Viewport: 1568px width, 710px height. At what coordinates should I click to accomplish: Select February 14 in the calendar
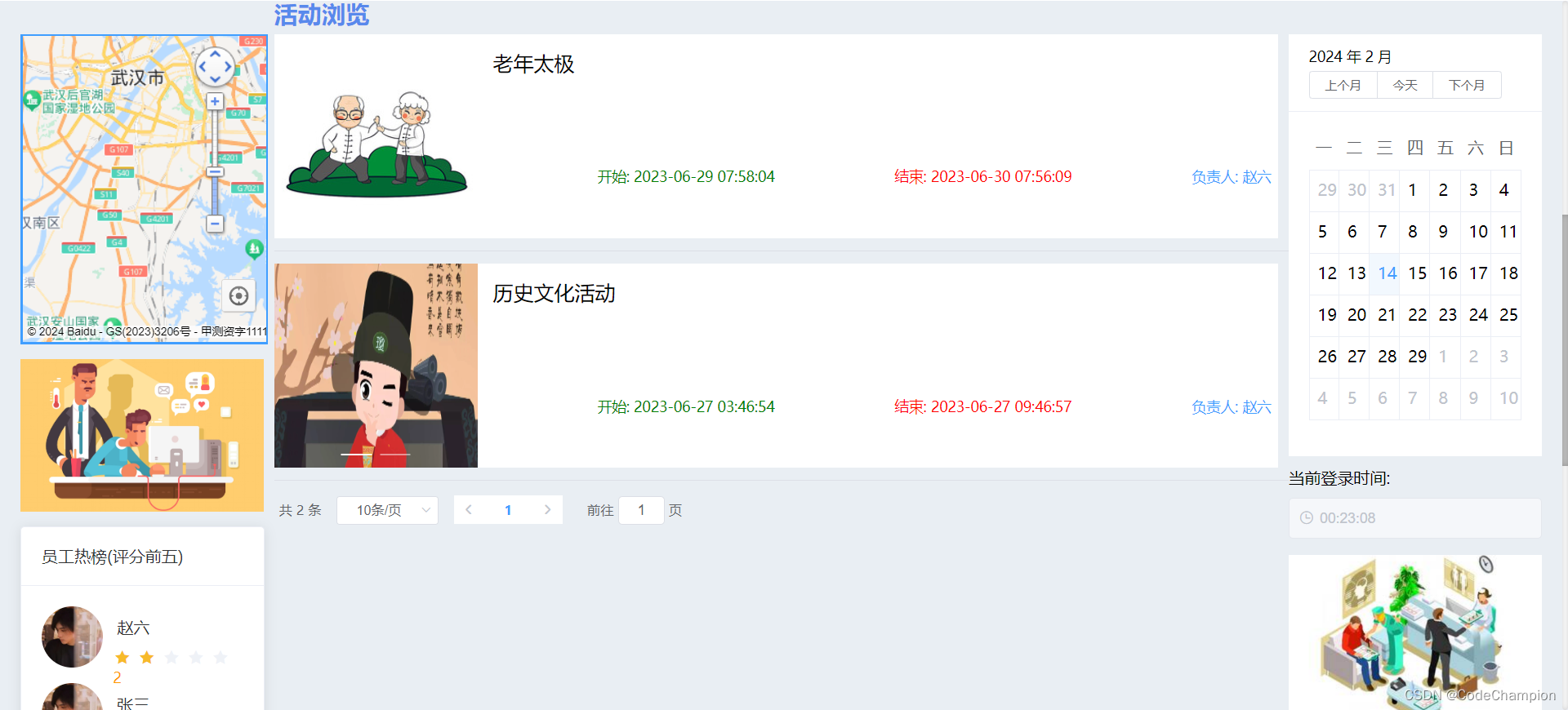coord(1387,273)
